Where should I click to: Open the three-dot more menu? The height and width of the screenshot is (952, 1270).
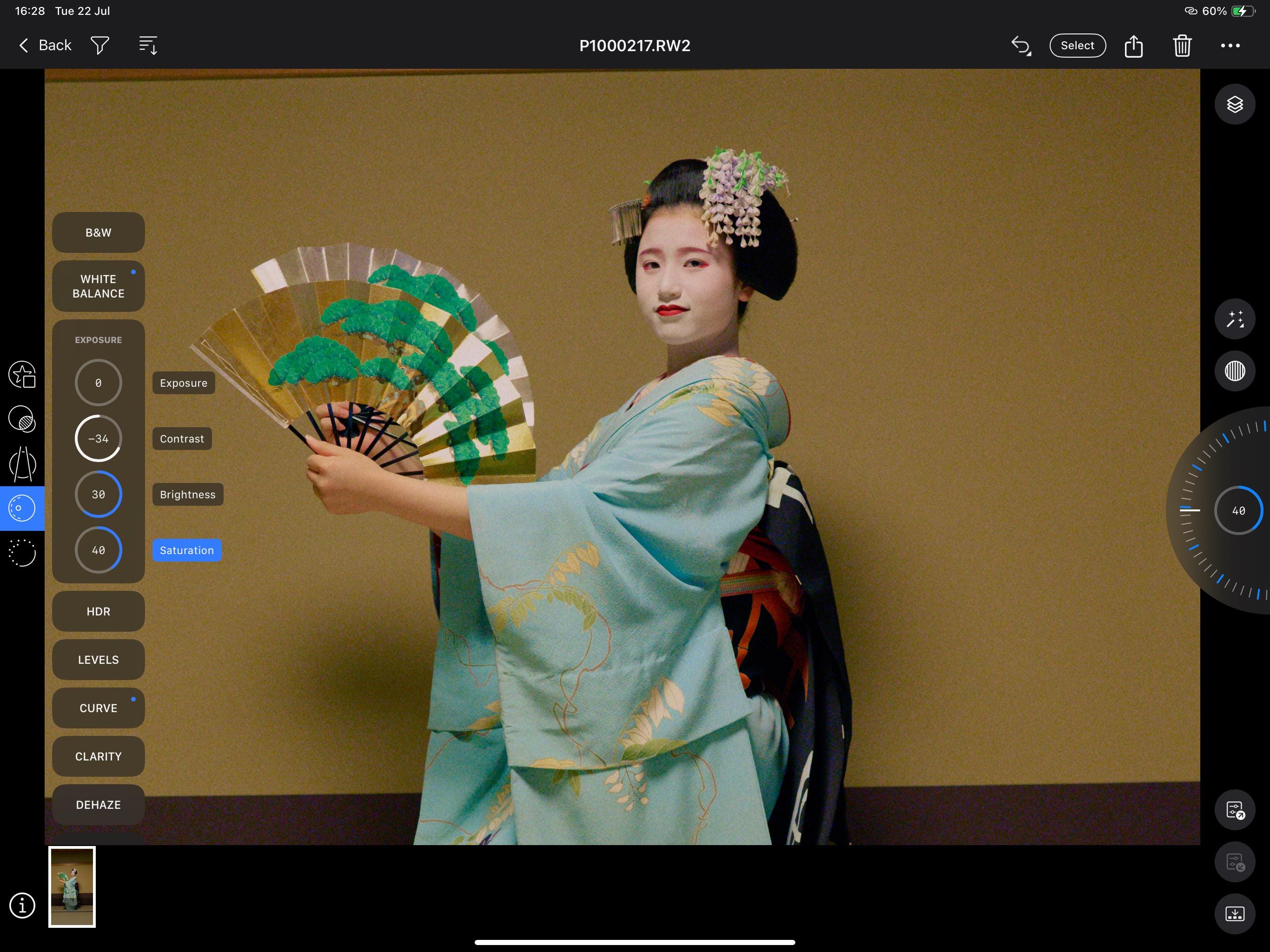pos(1230,46)
